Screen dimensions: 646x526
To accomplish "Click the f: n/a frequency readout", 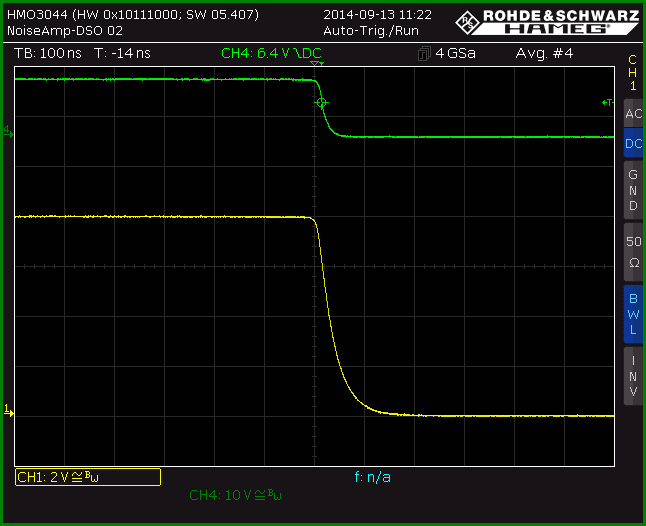I will pyautogui.click(x=372, y=477).
